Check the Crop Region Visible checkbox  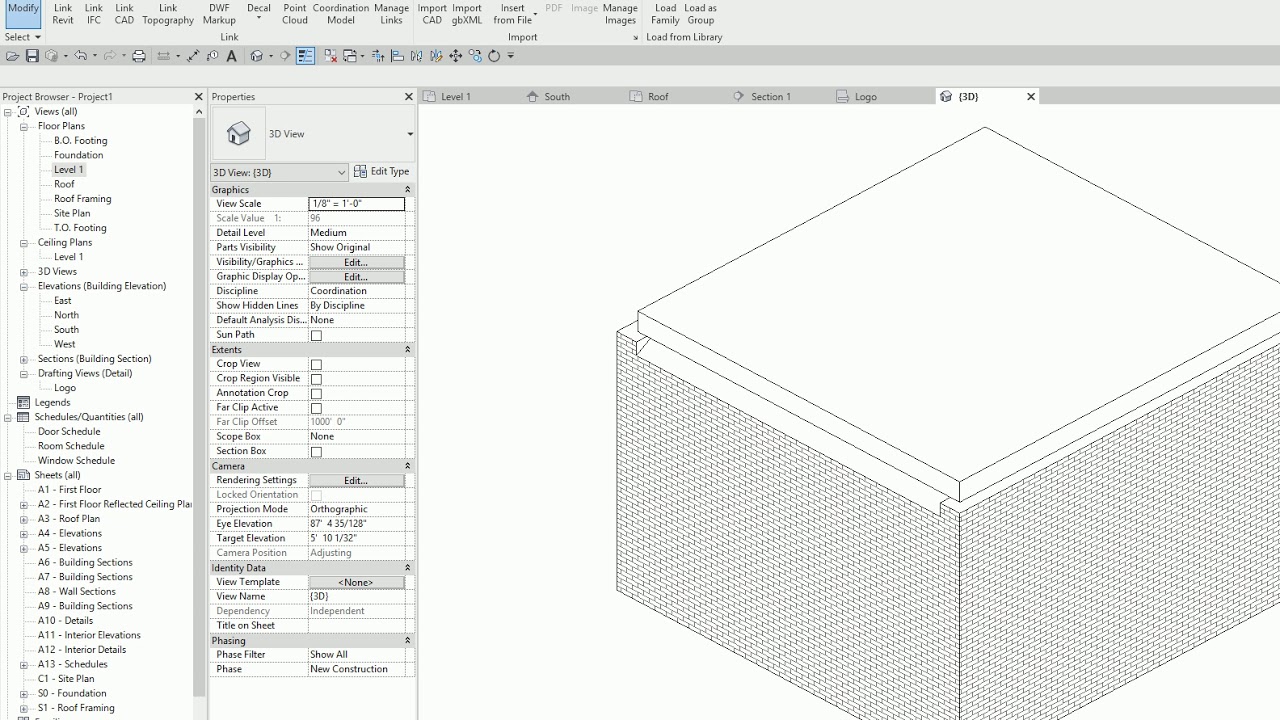(316, 379)
